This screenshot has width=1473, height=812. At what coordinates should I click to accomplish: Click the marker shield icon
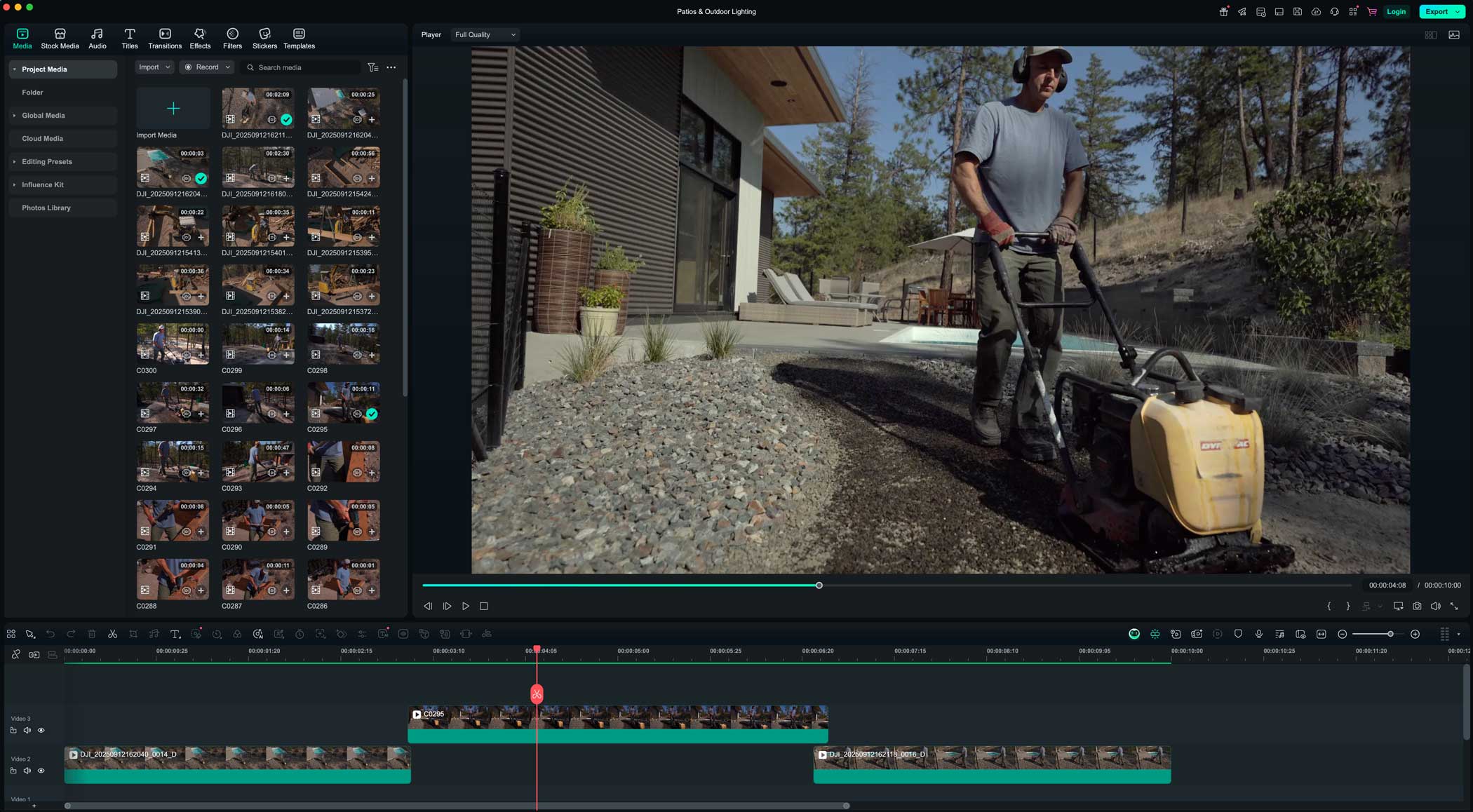1238,634
